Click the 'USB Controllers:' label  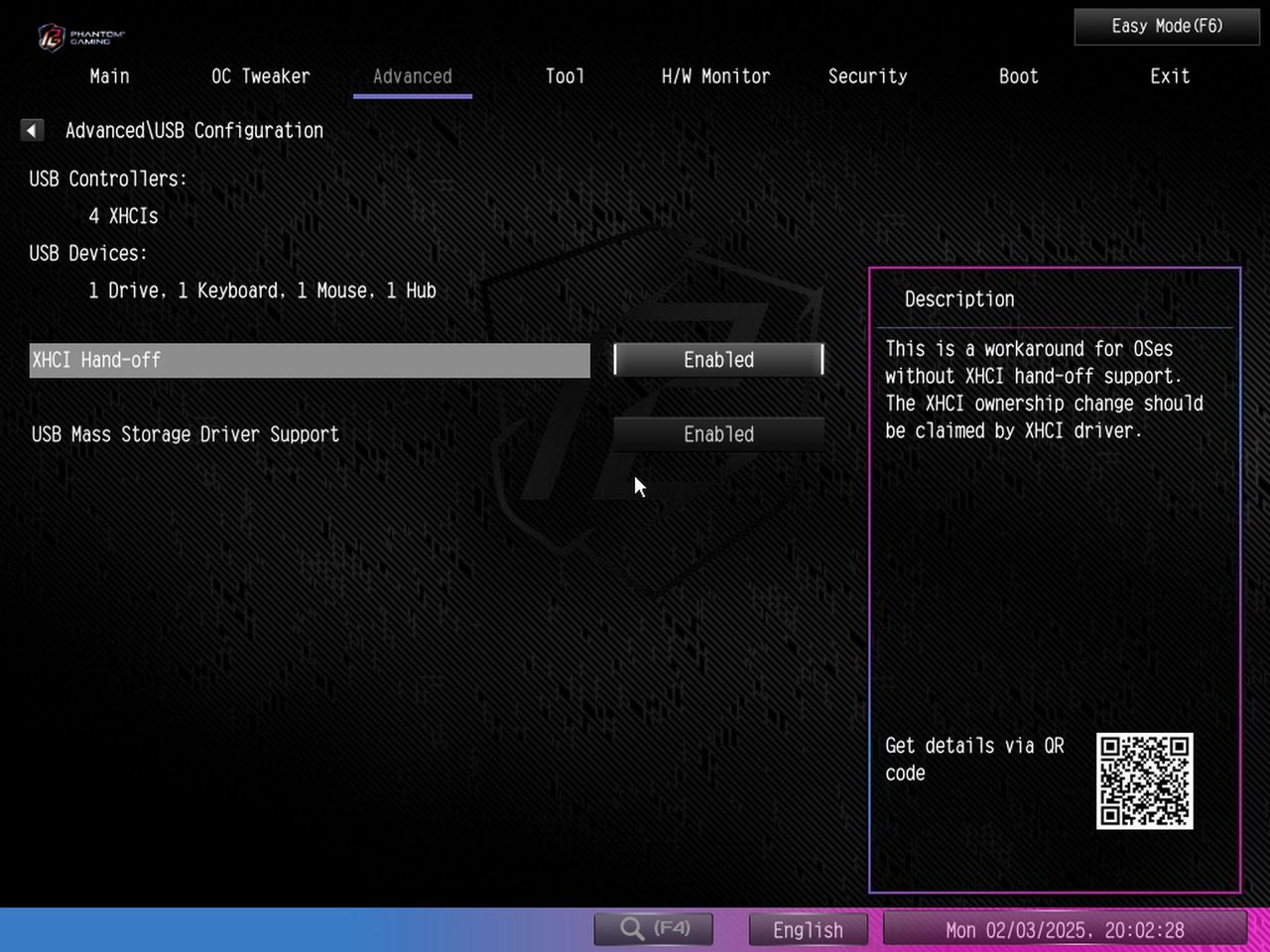pos(107,178)
